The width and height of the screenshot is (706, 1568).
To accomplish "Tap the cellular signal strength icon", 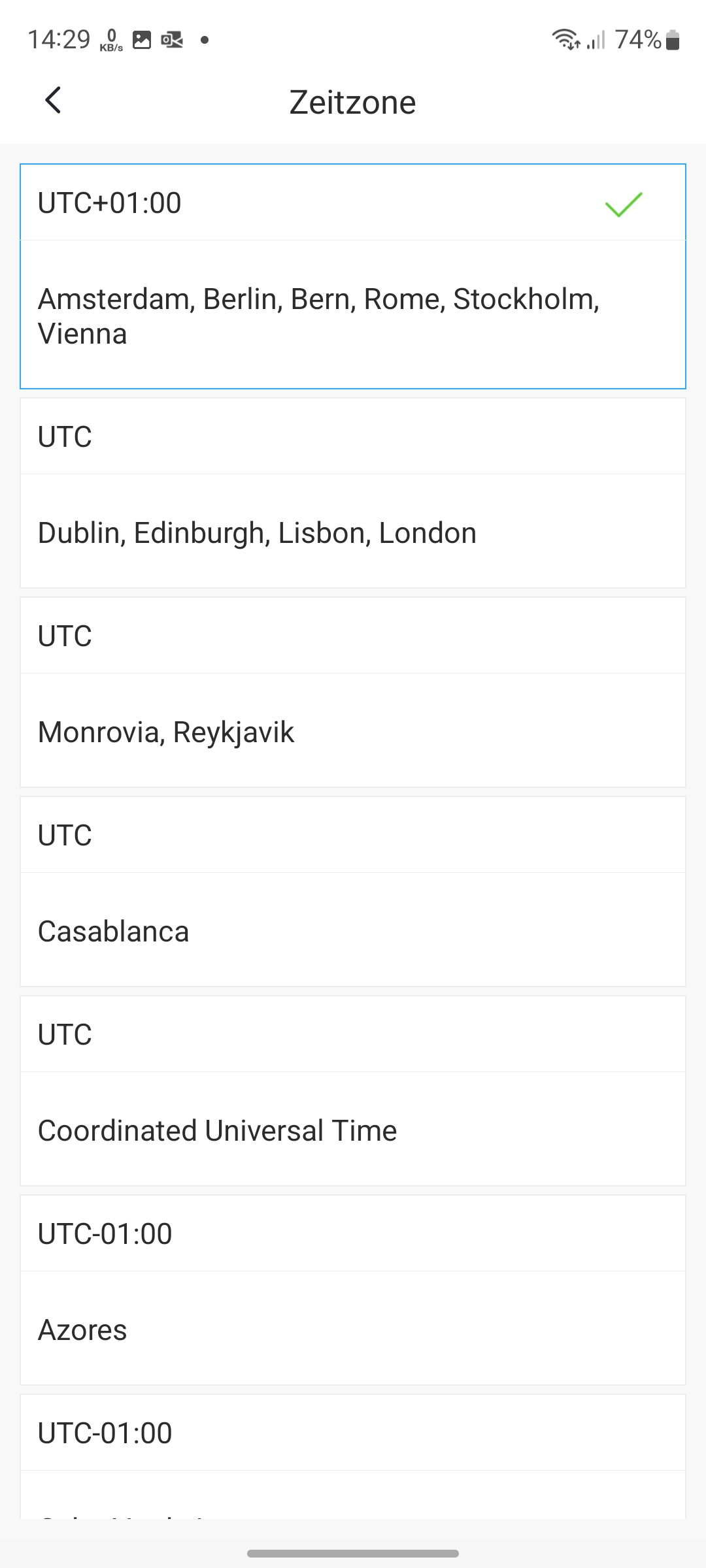I will click(596, 40).
